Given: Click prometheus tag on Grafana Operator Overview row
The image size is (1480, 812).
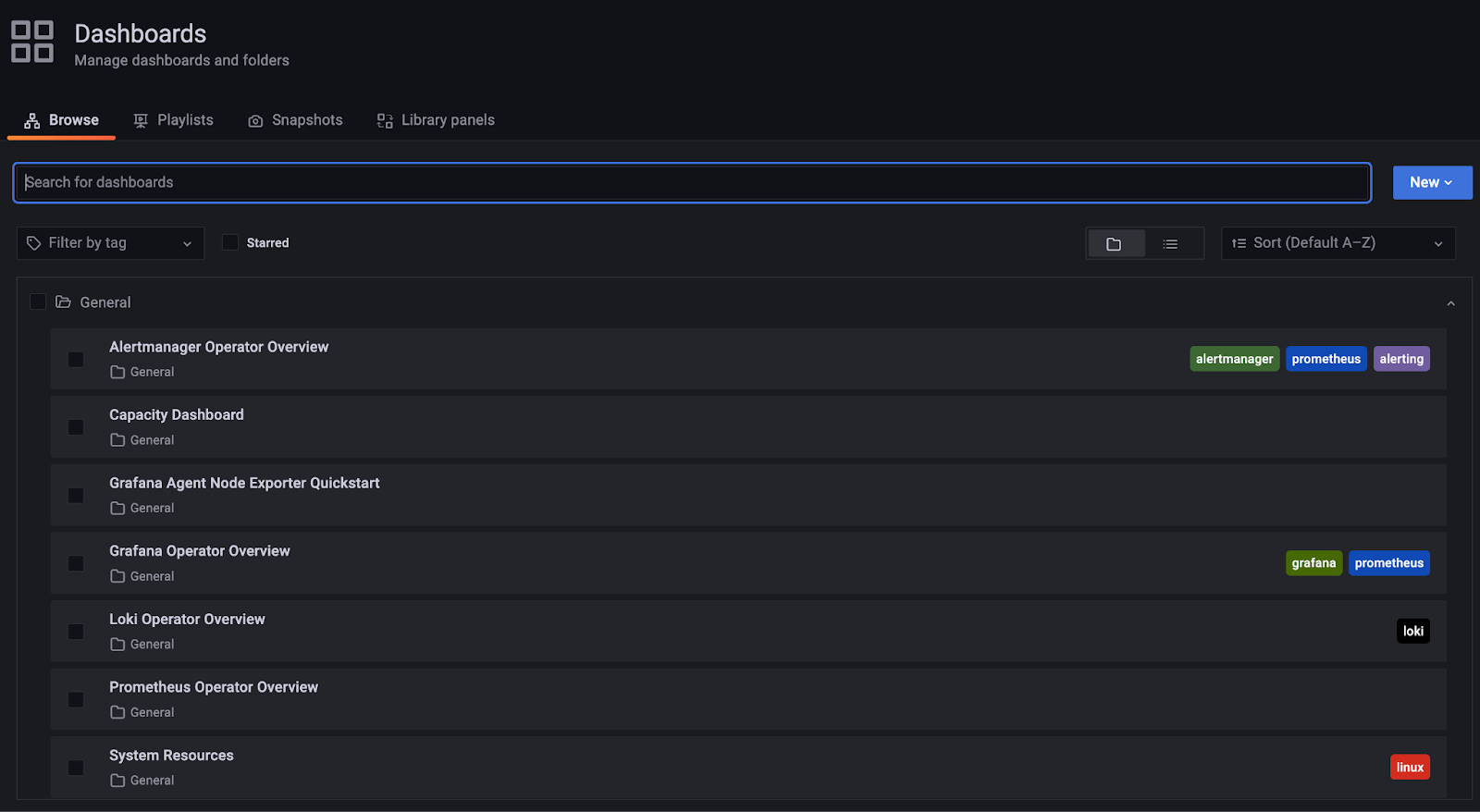Looking at the screenshot, I should click(1388, 563).
